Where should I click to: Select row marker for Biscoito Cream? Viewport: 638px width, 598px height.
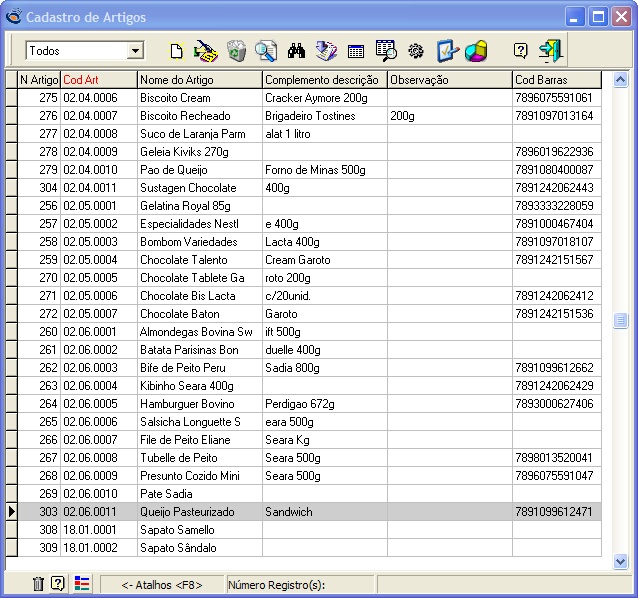(x=11, y=98)
